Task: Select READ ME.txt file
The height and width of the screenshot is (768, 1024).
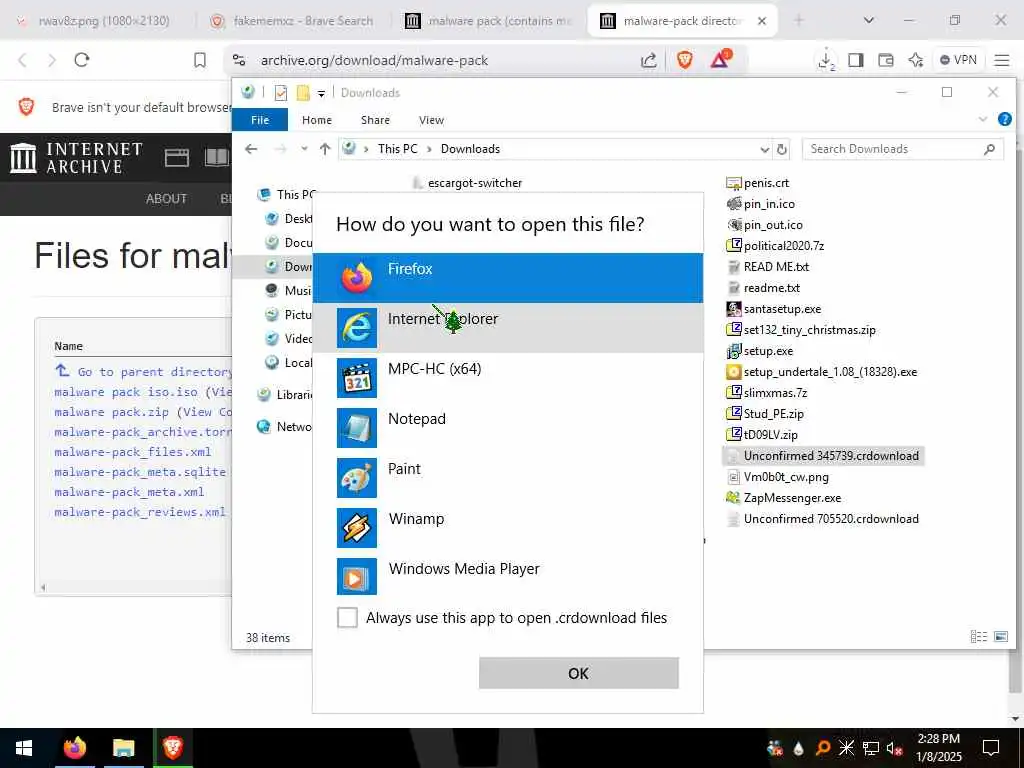Action: click(768, 266)
